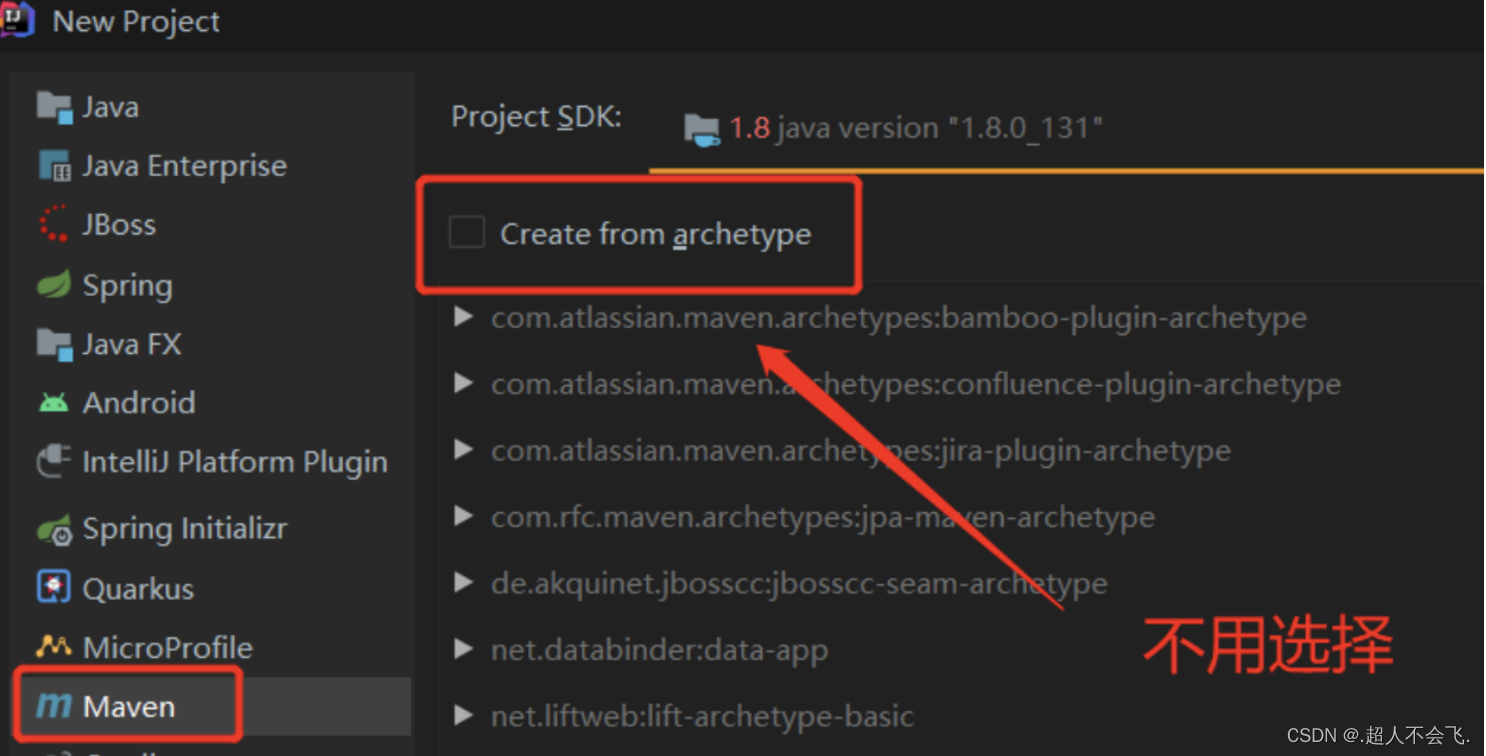1486x756 pixels.
Task: Expand the net.databinder:data-app entry
Action: coord(463,649)
